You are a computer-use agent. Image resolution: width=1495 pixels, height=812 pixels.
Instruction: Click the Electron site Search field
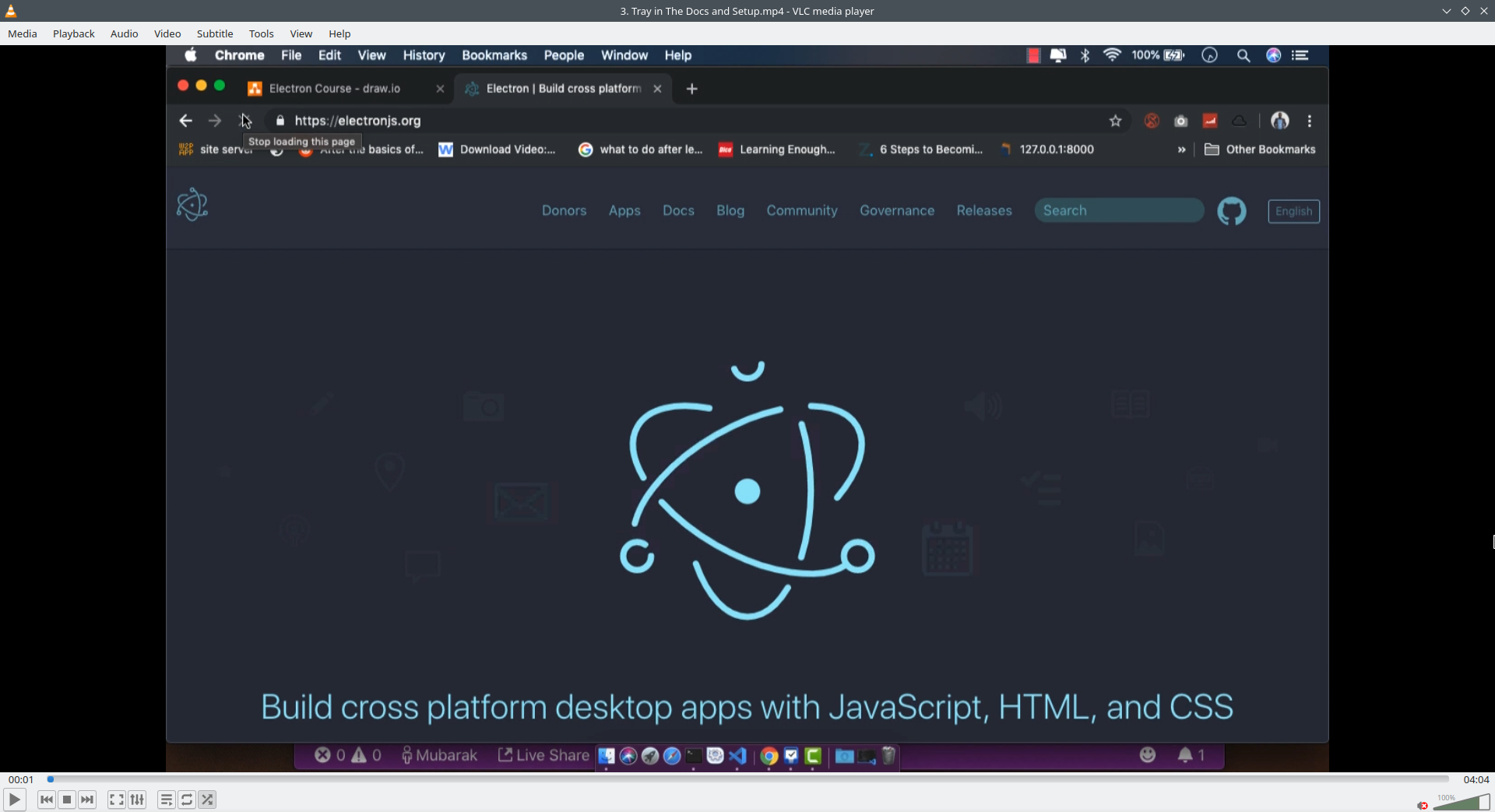[1119, 210]
